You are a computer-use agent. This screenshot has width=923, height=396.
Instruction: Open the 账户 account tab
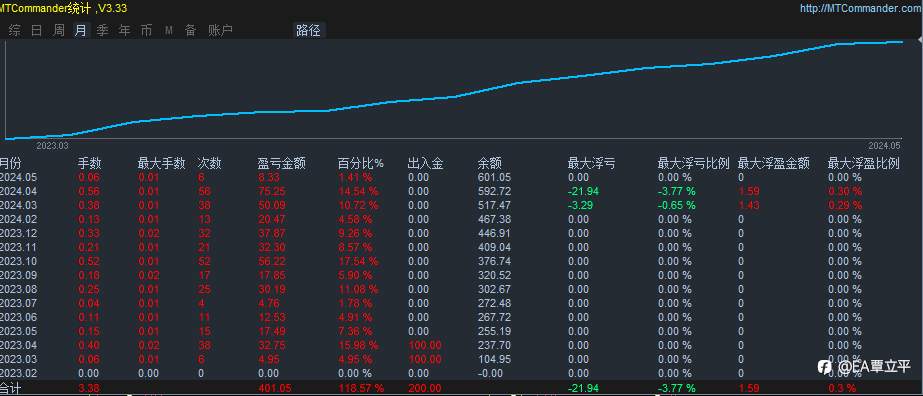click(221, 31)
